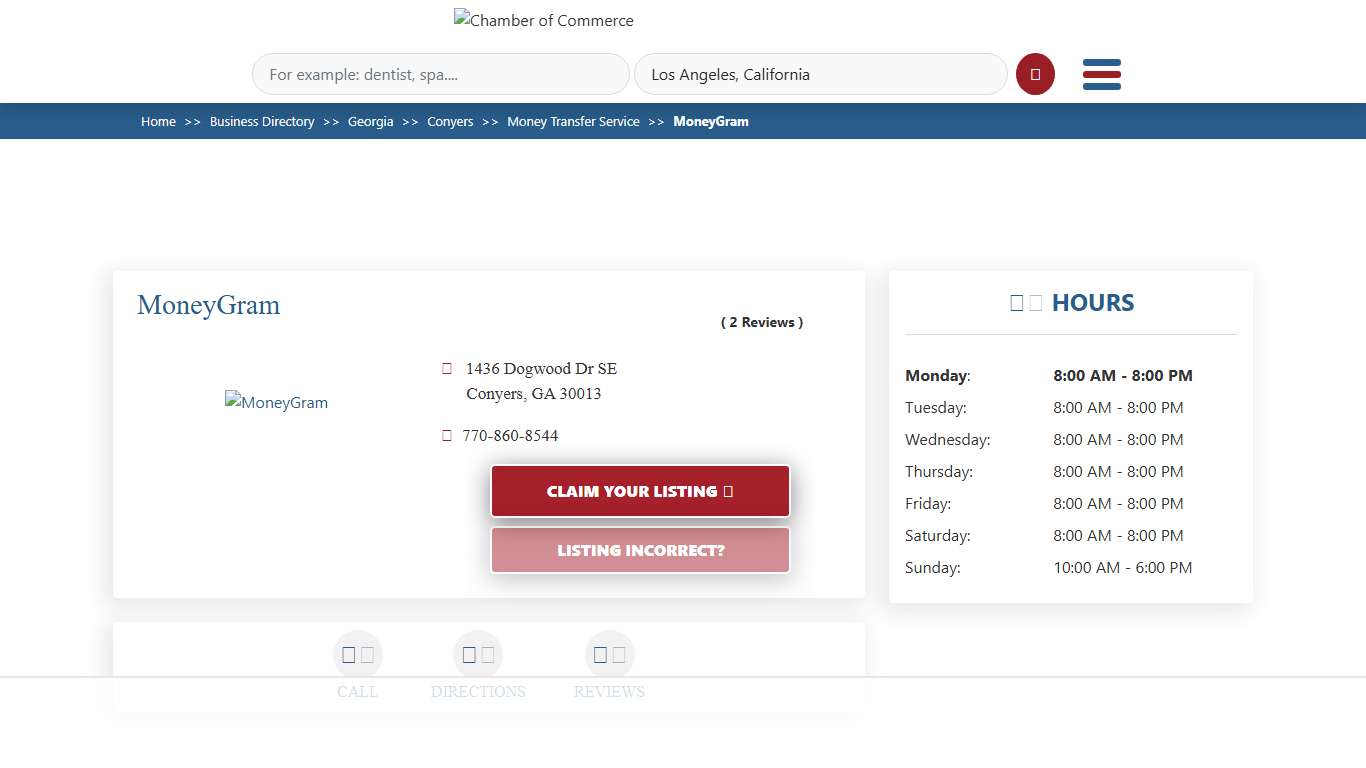Select the CALL icon
1366x768 pixels.
(x=357, y=654)
